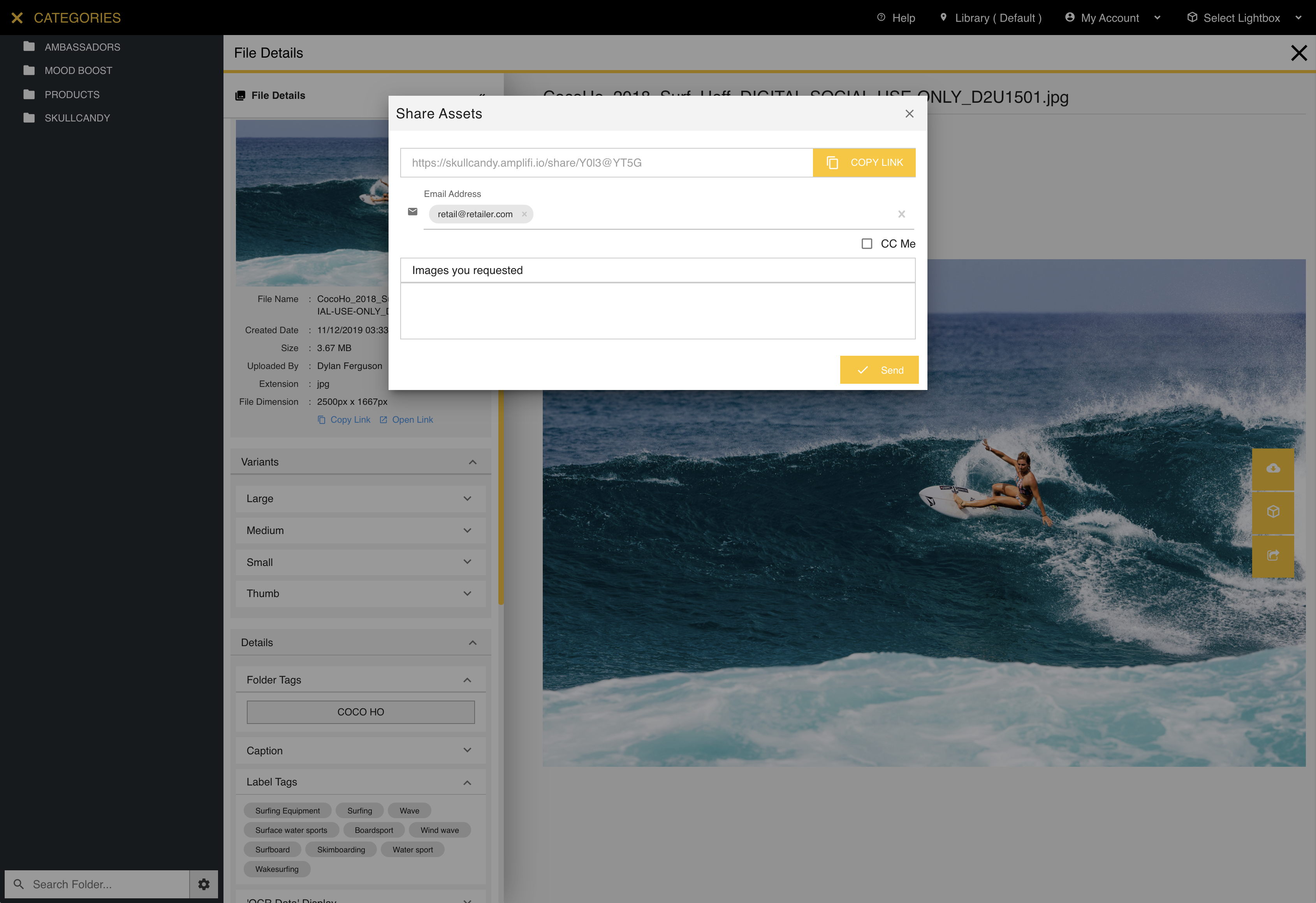Open the AMBASSADORS folder
The height and width of the screenshot is (903, 1316).
72,47
